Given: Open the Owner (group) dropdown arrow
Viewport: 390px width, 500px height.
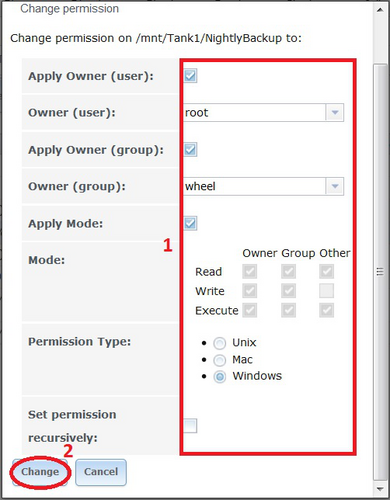Looking at the screenshot, I should (335, 186).
